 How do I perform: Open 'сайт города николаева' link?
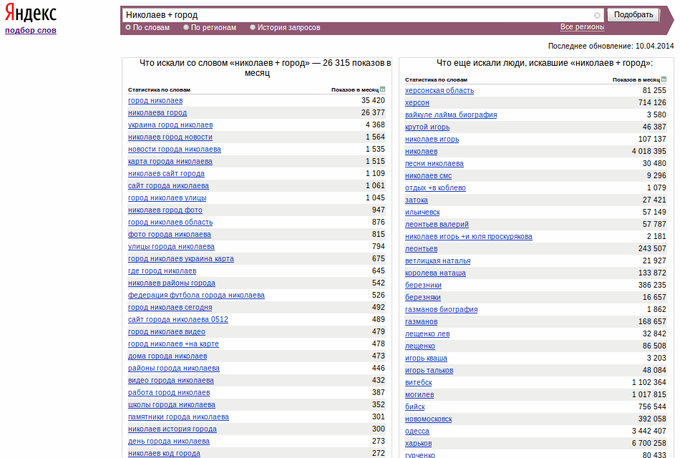tap(168, 186)
